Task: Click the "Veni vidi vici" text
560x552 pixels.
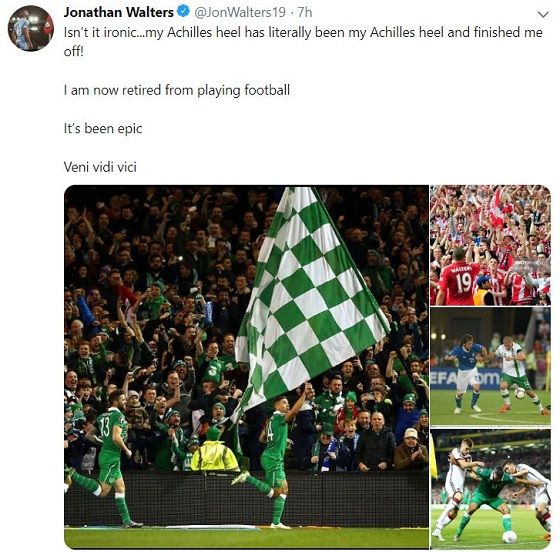Action: pos(100,167)
